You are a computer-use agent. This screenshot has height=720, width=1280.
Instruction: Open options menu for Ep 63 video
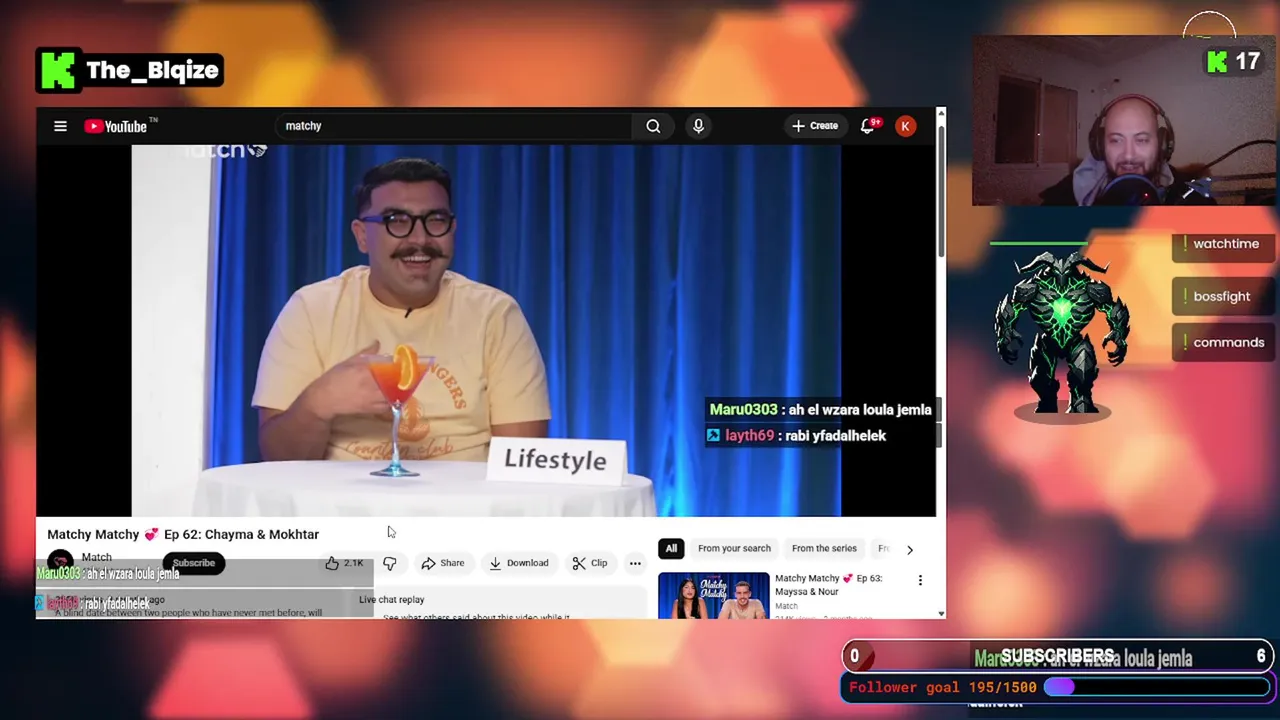920,580
